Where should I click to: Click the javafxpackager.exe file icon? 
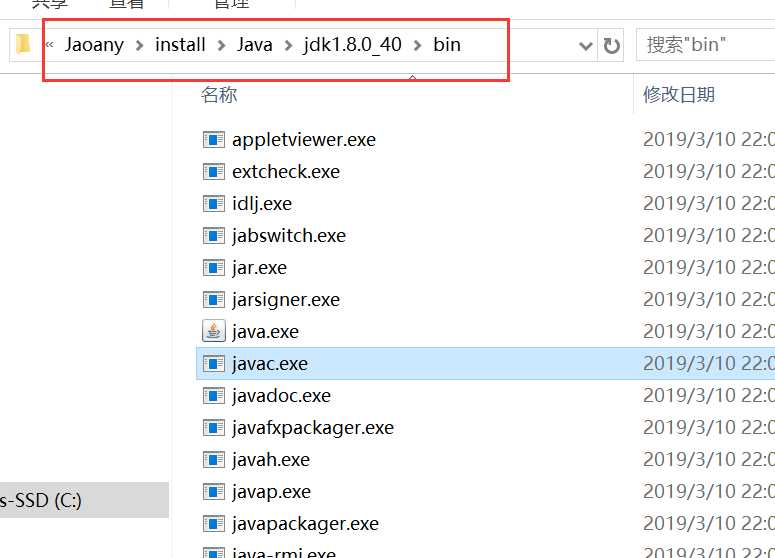click(214, 428)
